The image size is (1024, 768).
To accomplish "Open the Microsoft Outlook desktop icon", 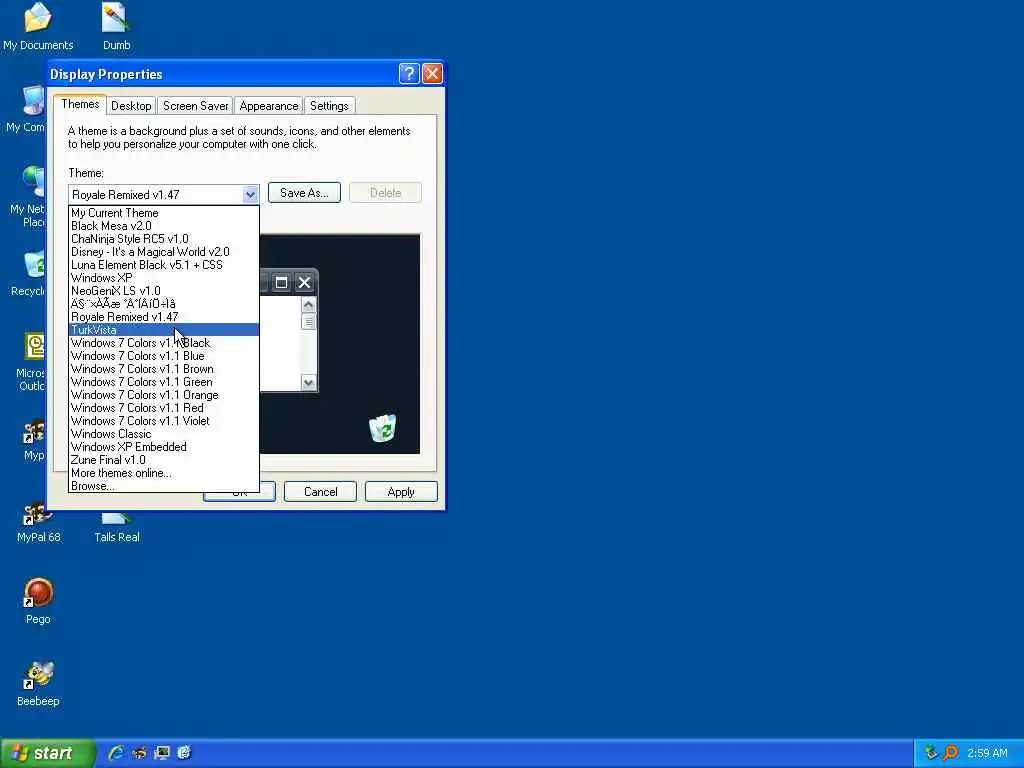I will (x=30, y=362).
